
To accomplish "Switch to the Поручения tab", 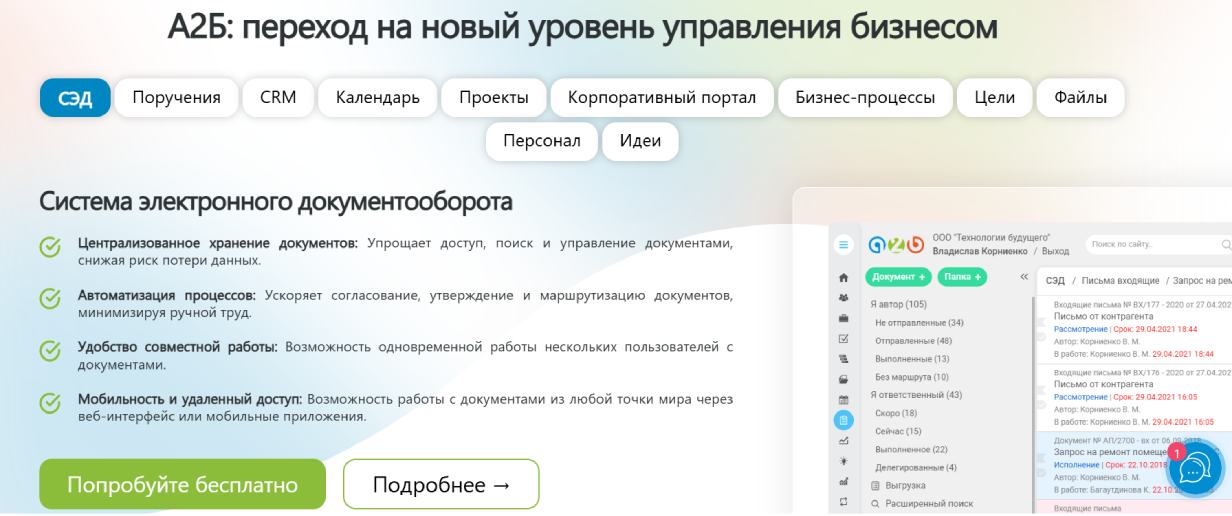I will (x=176, y=98).
